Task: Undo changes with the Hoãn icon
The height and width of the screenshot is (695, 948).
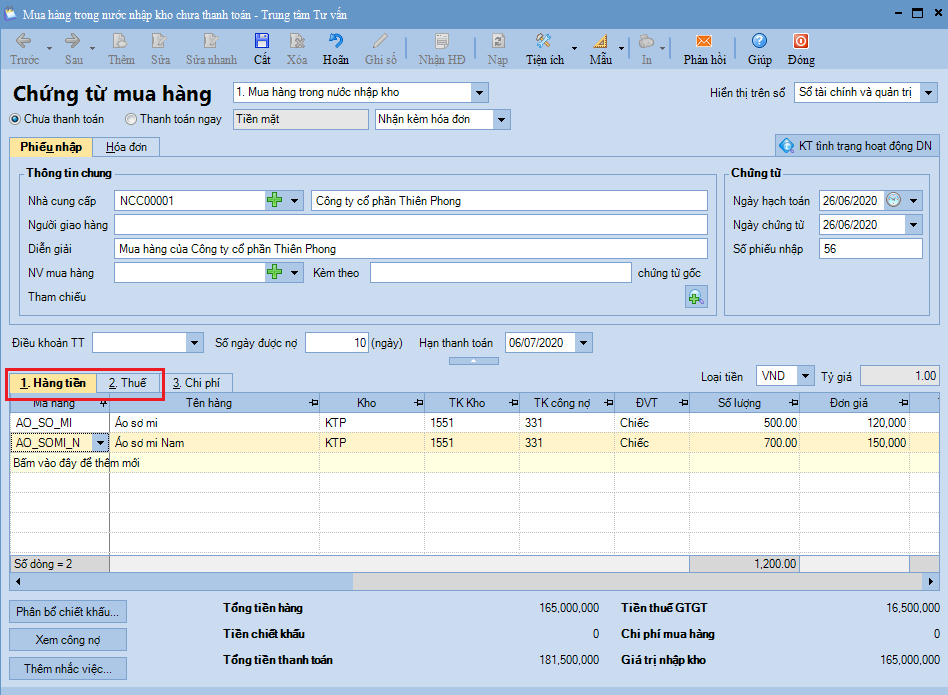Action: [x=336, y=41]
